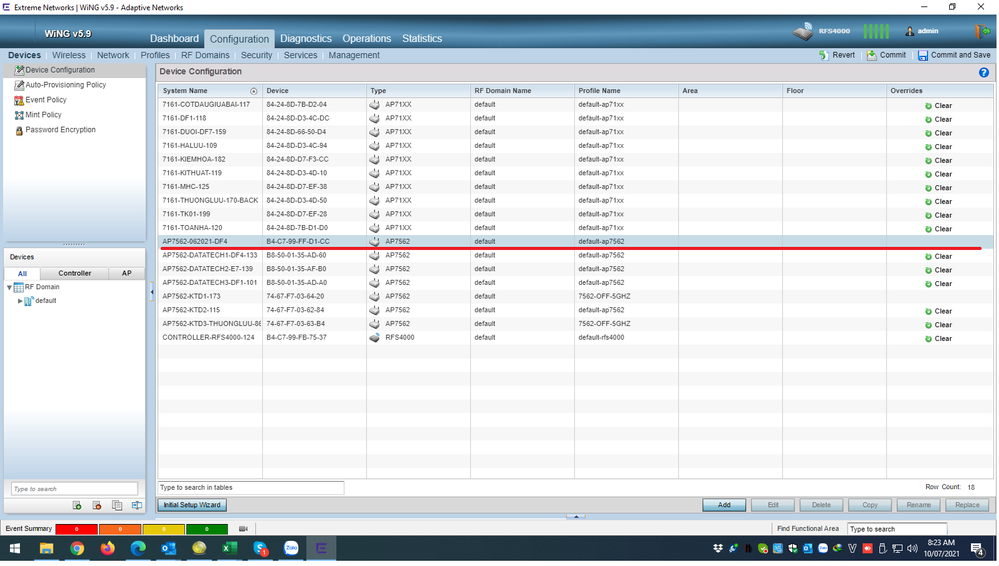
Task: Select row 7161-HALUU-109
Action: point(575,146)
